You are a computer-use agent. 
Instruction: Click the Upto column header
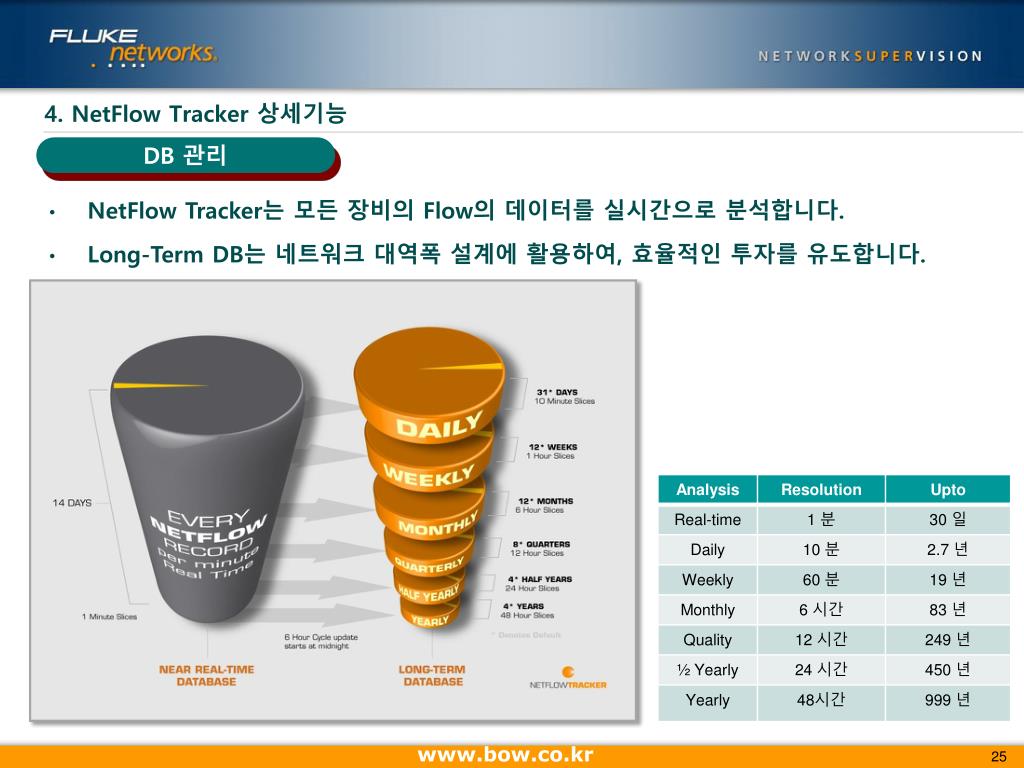click(948, 489)
